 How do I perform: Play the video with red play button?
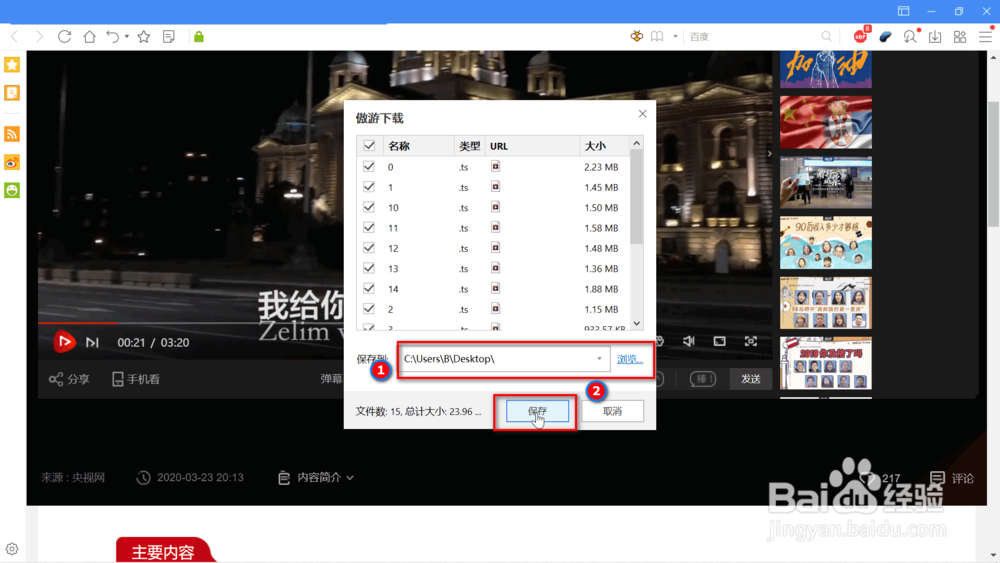64,342
